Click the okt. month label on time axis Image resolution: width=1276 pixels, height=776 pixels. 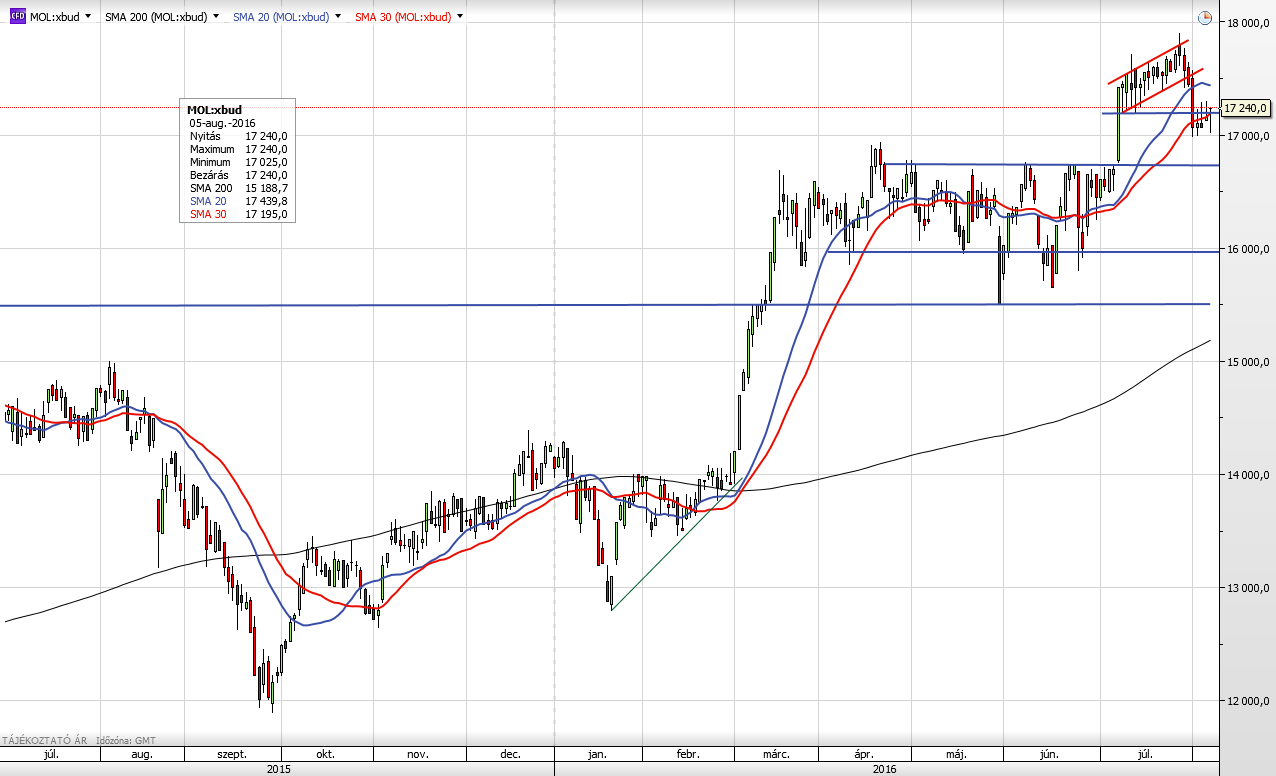point(325,754)
